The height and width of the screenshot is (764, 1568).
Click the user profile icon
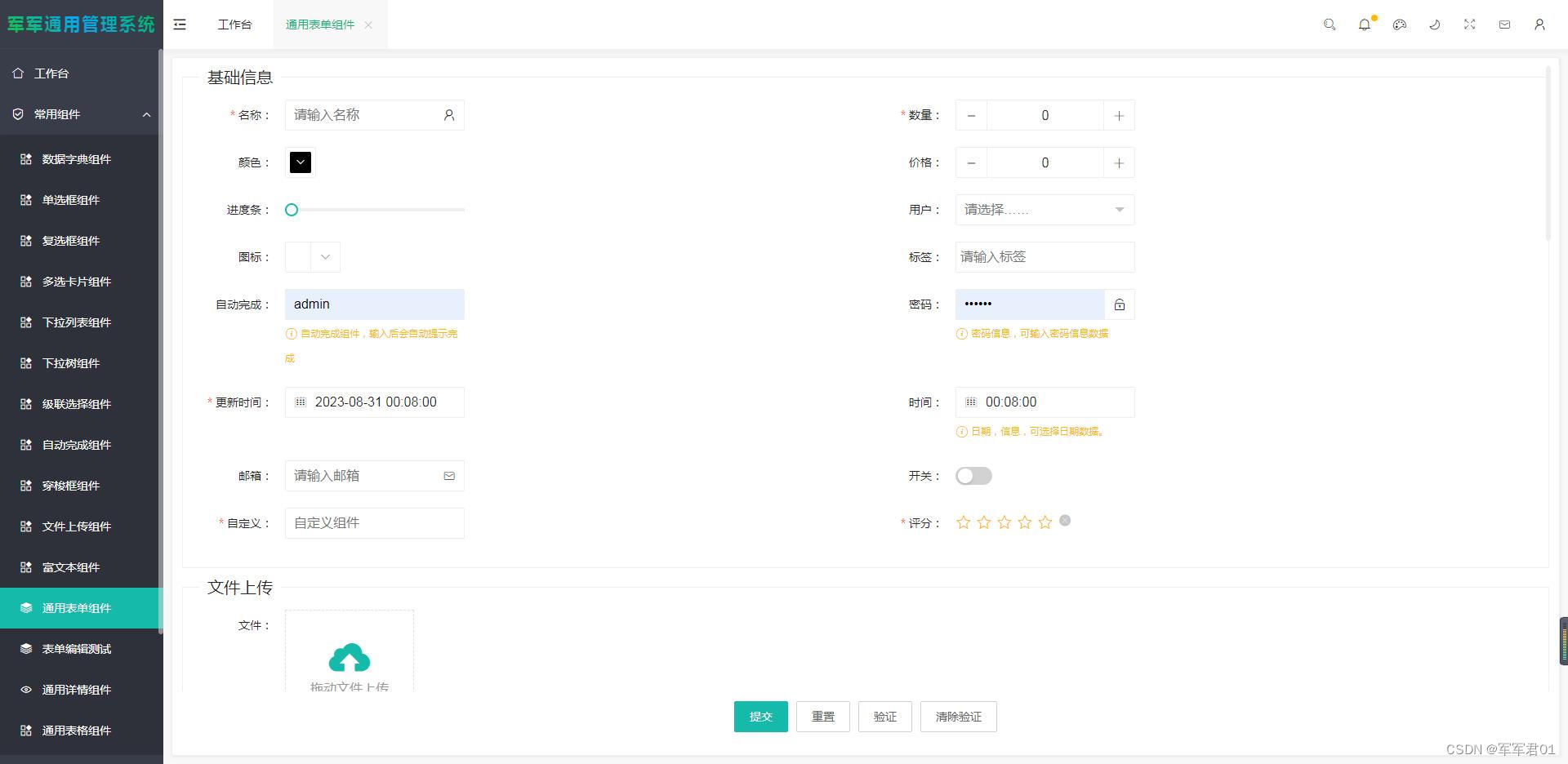pyautogui.click(x=1540, y=24)
